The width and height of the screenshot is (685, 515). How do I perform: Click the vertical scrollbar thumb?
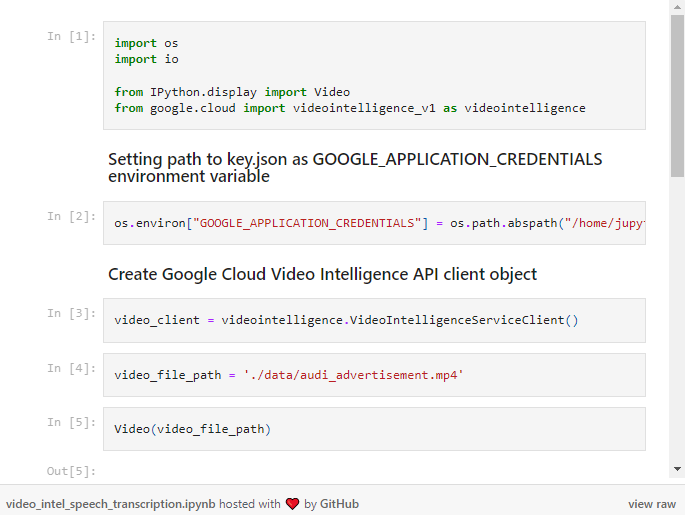677,95
